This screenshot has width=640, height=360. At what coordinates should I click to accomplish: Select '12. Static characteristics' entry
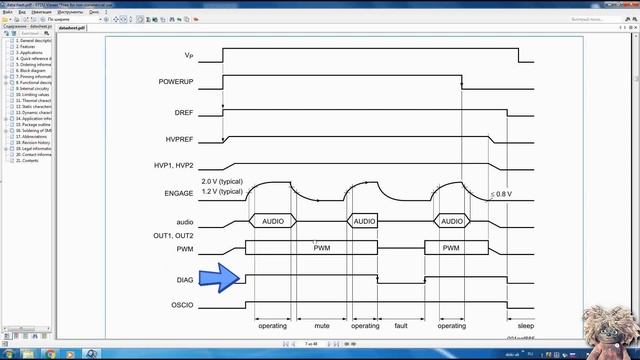tap(33, 107)
